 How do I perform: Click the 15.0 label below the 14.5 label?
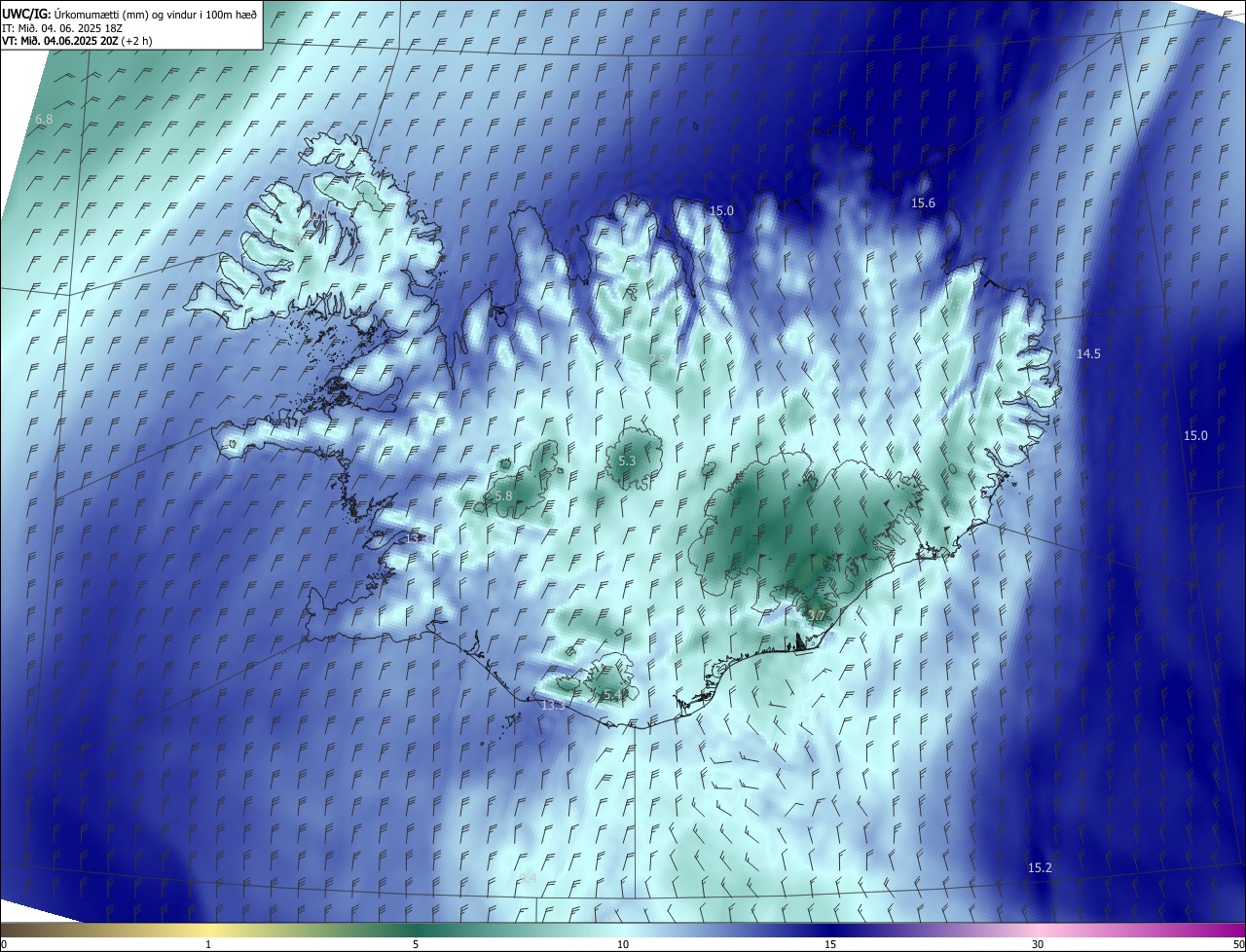(x=1195, y=436)
